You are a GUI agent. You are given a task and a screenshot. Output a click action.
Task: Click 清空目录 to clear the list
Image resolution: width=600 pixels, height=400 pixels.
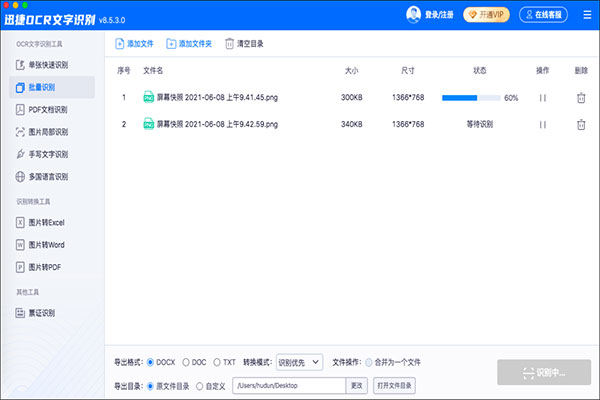(244, 44)
